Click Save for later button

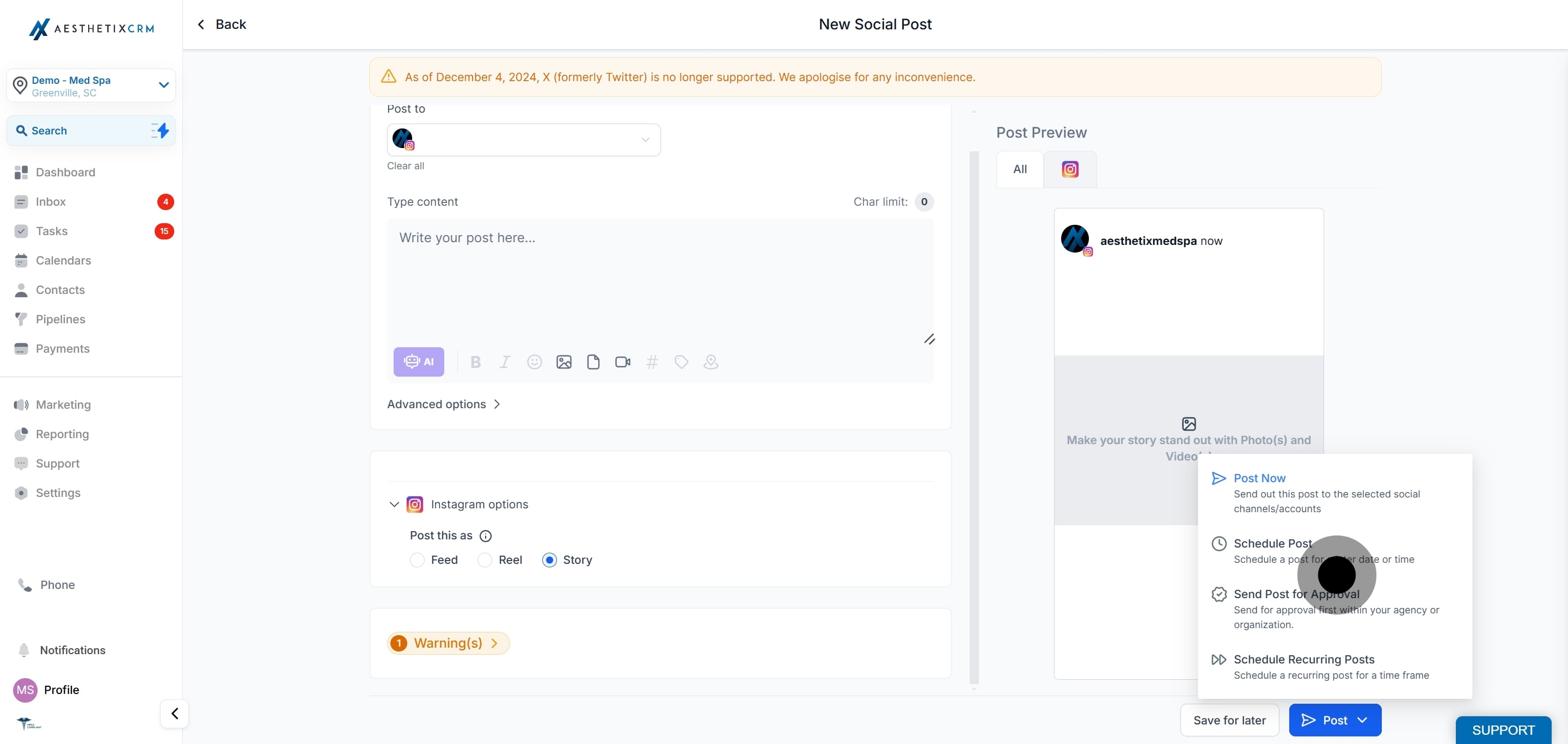tap(1229, 720)
